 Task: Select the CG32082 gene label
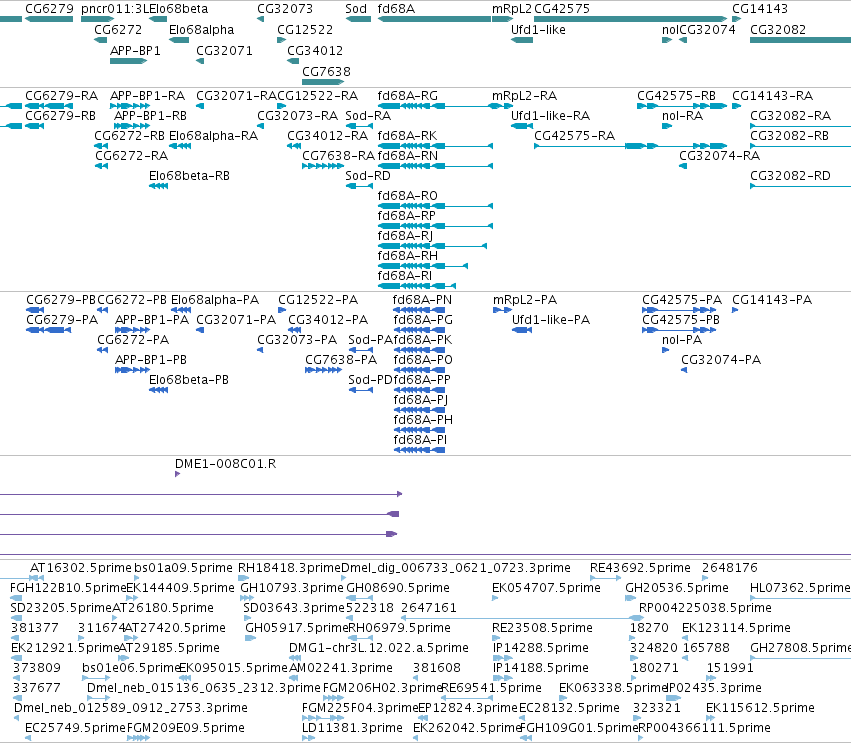coord(778,30)
